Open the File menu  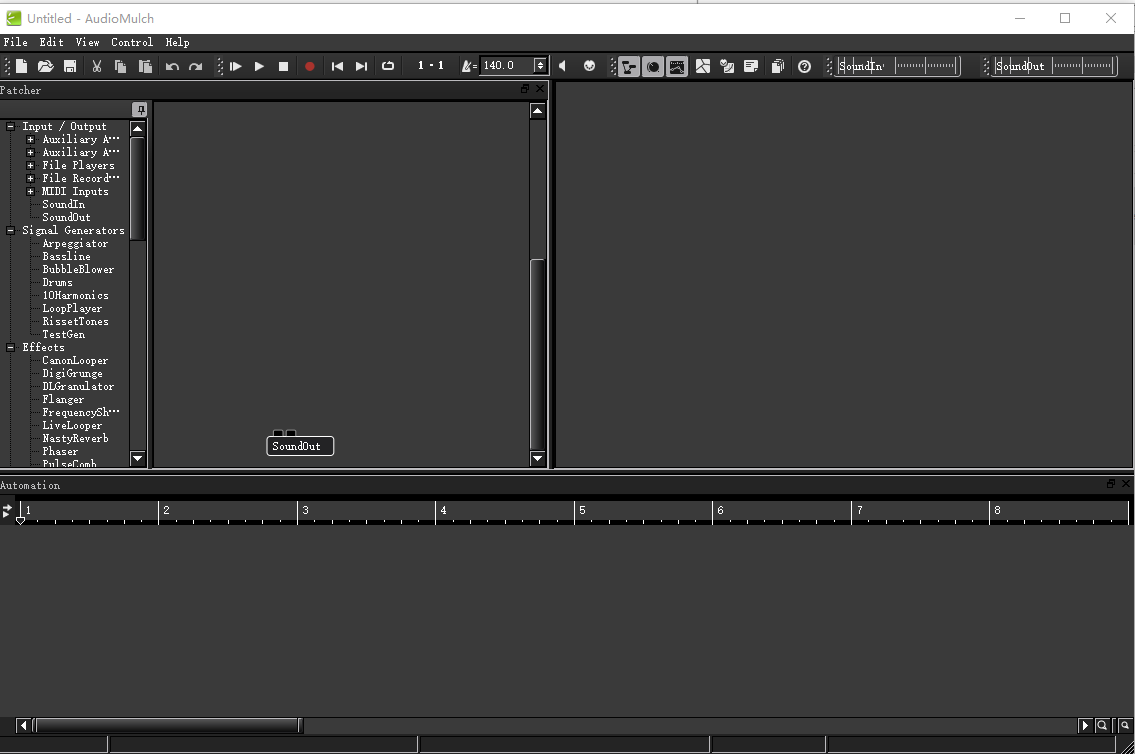click(16, 42)
